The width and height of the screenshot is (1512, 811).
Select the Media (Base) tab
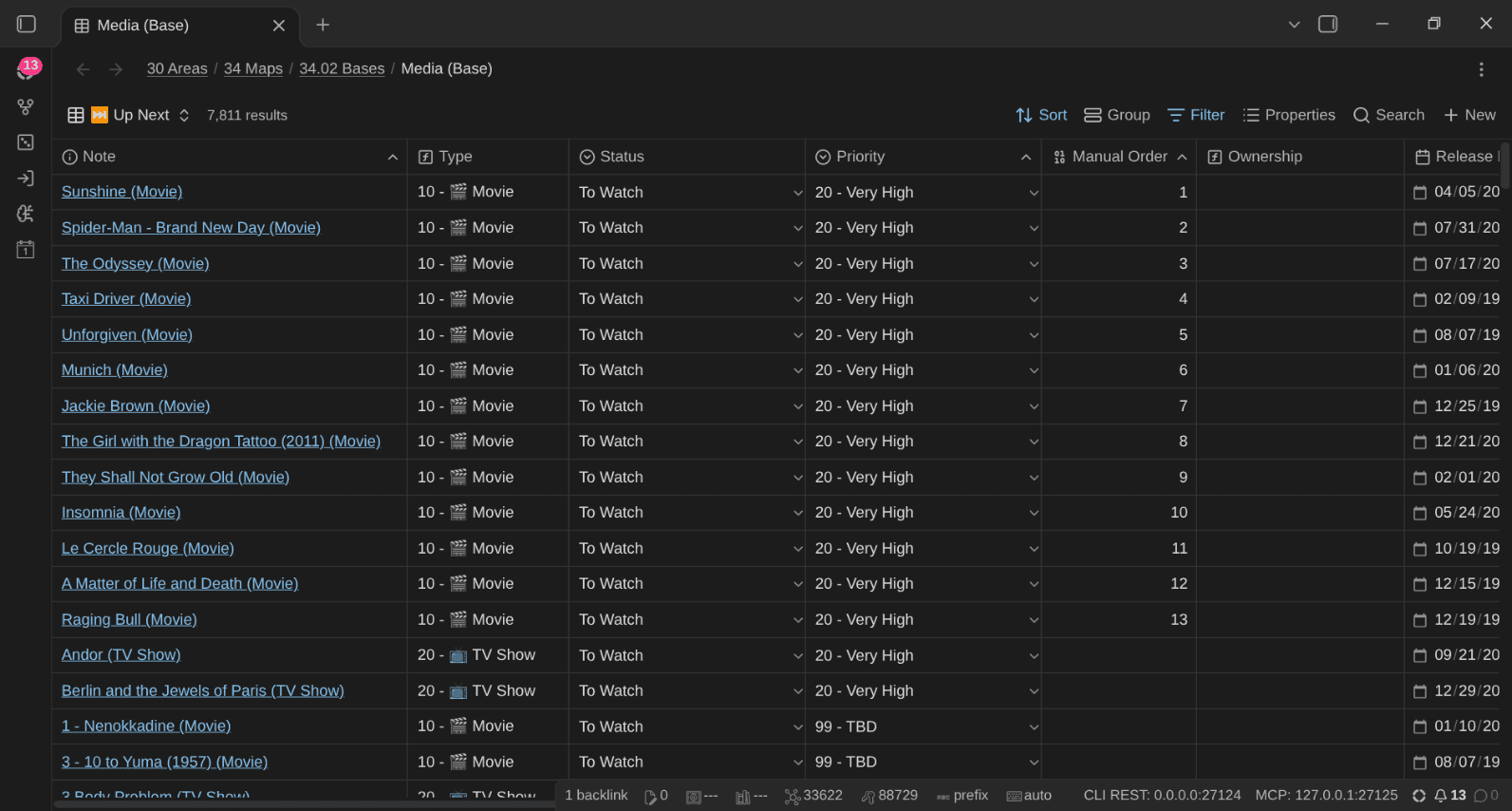tap(180, 26)
